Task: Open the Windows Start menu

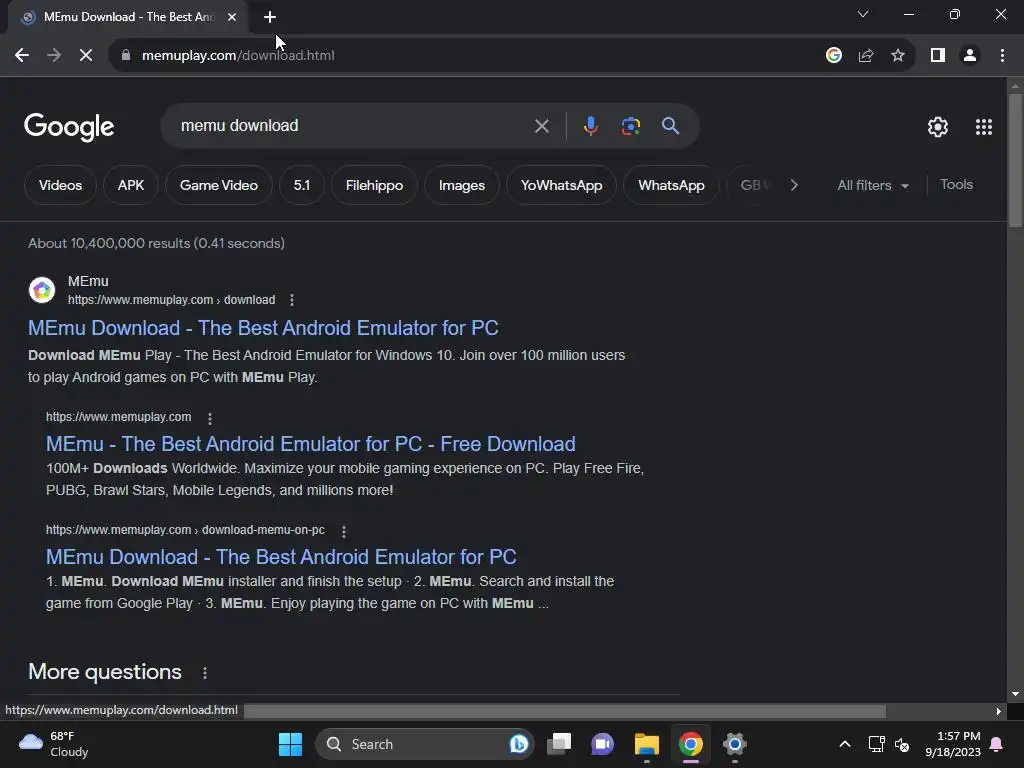Action: pyautogui.click(x=291, y=744)
